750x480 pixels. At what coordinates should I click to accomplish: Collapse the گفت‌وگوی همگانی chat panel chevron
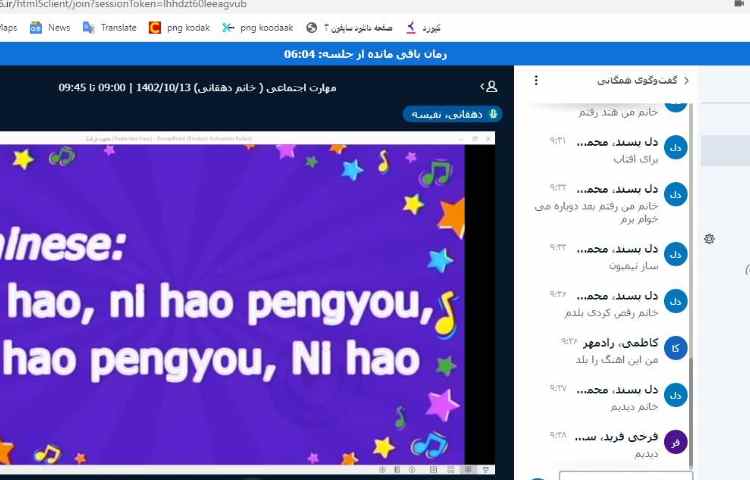686,80
